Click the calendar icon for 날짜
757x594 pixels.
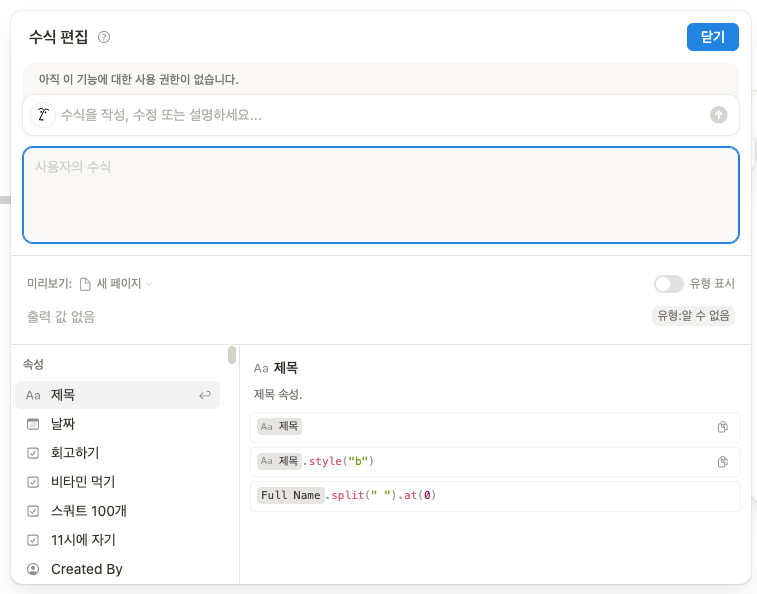[x=33, y=424]
